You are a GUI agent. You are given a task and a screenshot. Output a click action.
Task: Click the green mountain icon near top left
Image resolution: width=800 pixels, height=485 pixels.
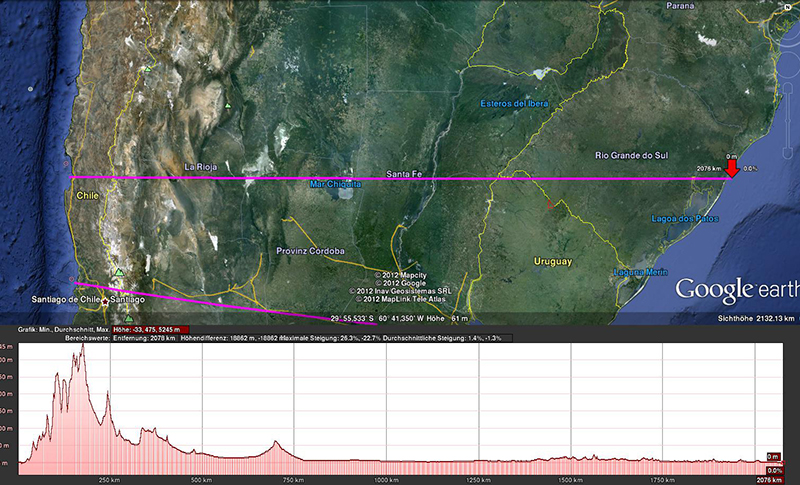tap(149, 68)
